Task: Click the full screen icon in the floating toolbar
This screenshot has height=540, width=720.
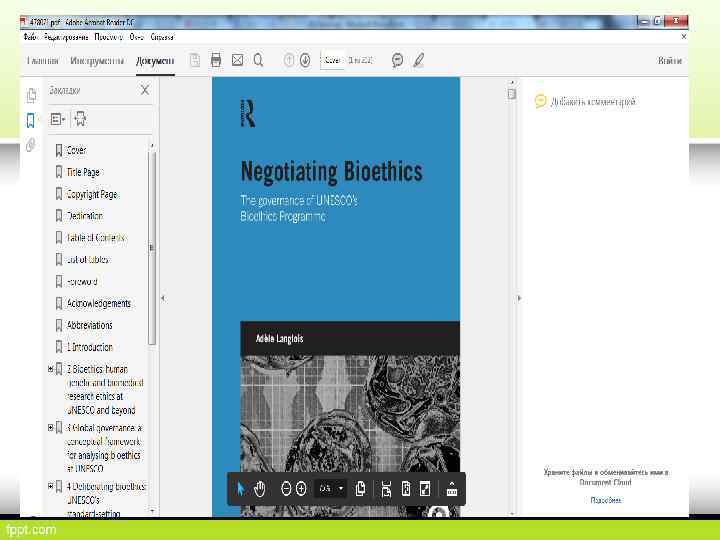Action: [x=425, y=489]
